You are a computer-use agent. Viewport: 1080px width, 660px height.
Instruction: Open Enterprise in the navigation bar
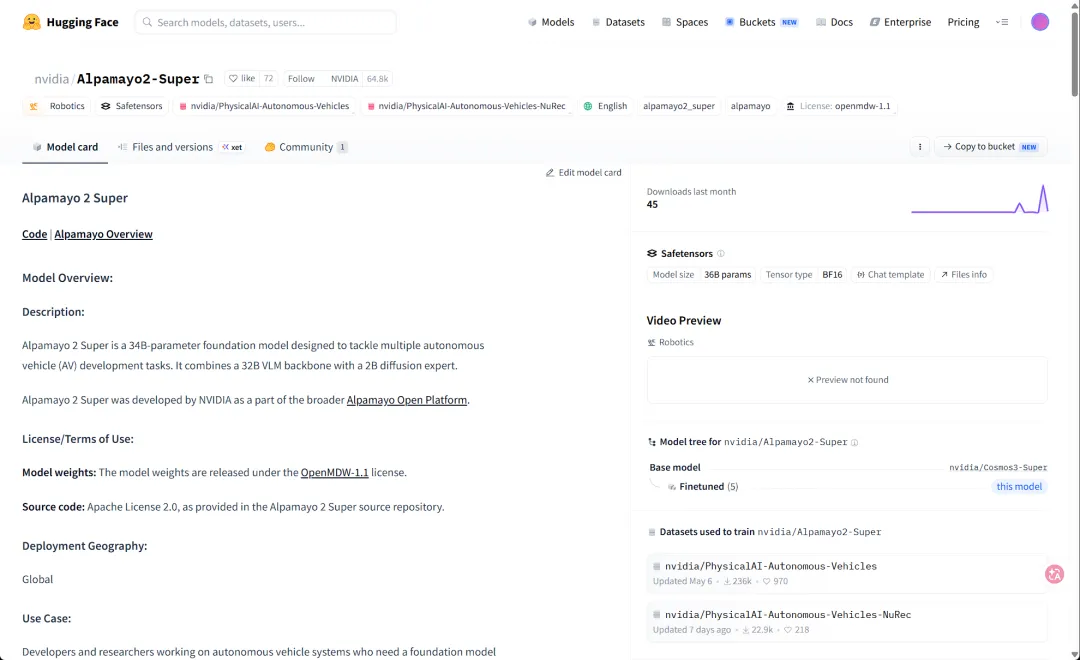pyautogui.click(x=900, y=22)
